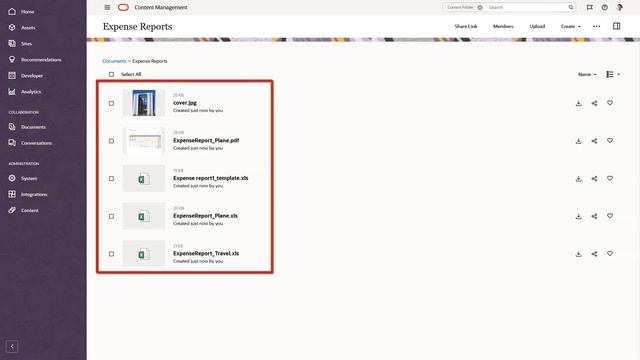Open the ExpenseReport_Plane.pdf file name
Screen dimensions: 640x360
point(206,140)
